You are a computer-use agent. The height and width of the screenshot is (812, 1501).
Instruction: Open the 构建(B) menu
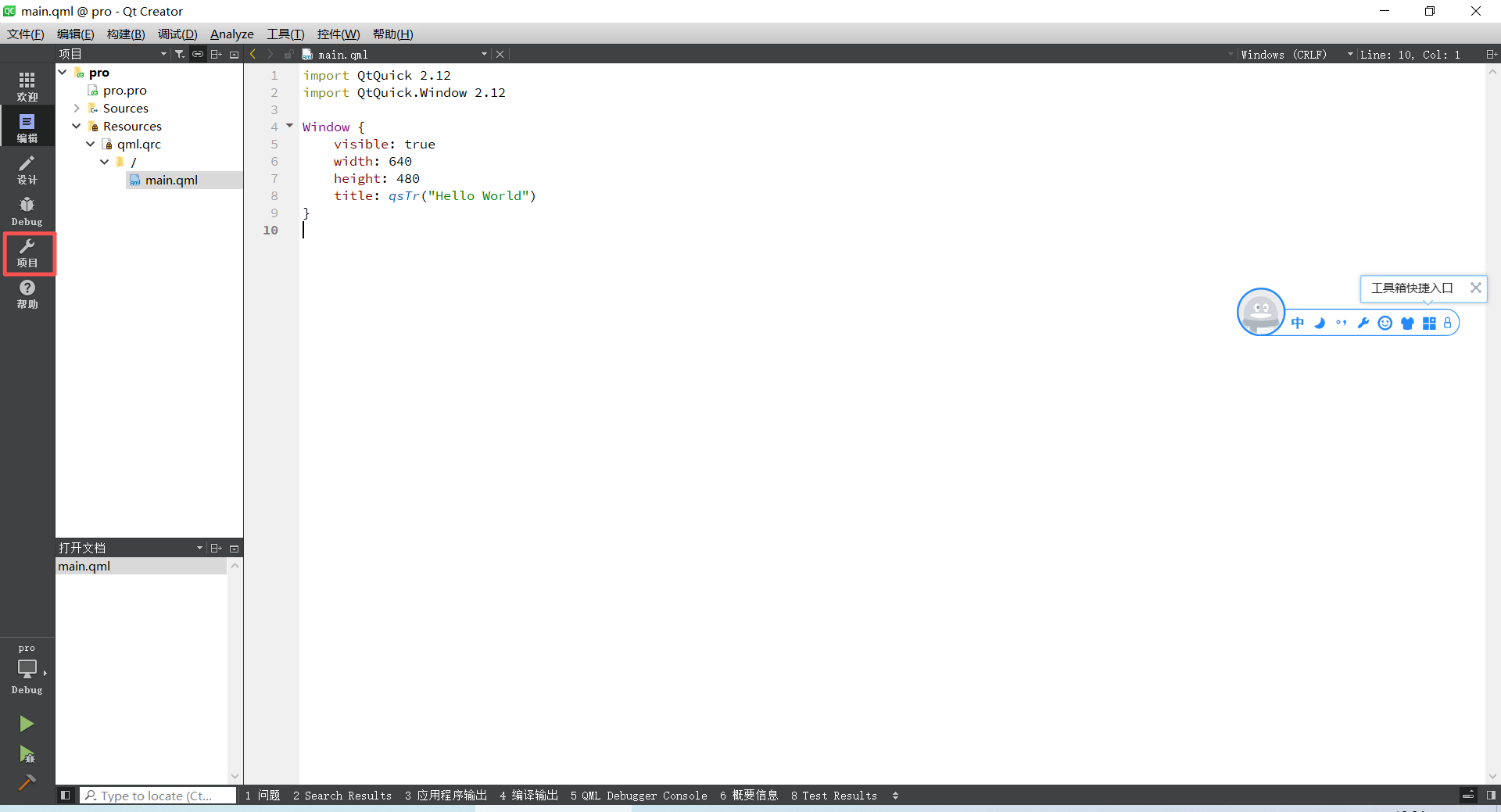(x=126, y=34)
